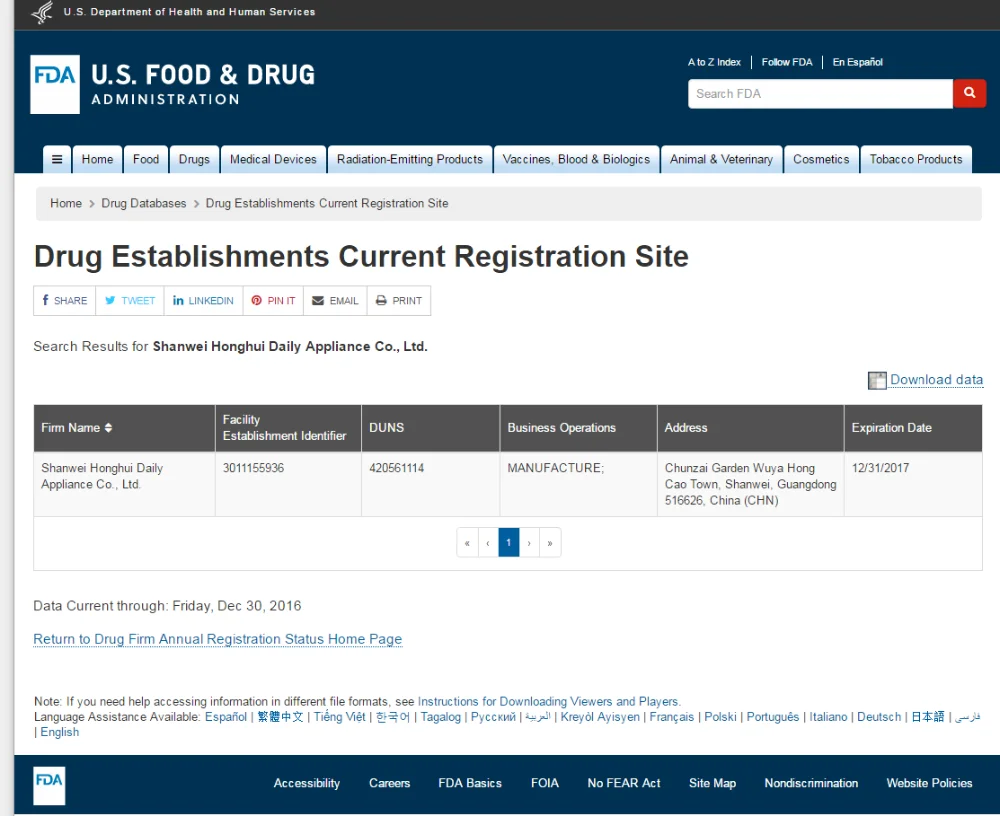Tweet this page

[130, 300]
